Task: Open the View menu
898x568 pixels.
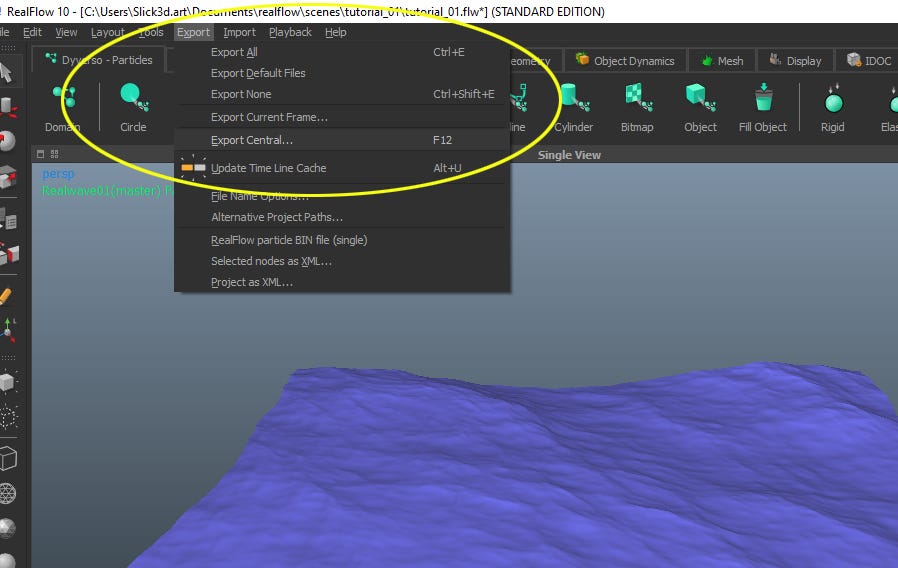Action: pos(66,32)
